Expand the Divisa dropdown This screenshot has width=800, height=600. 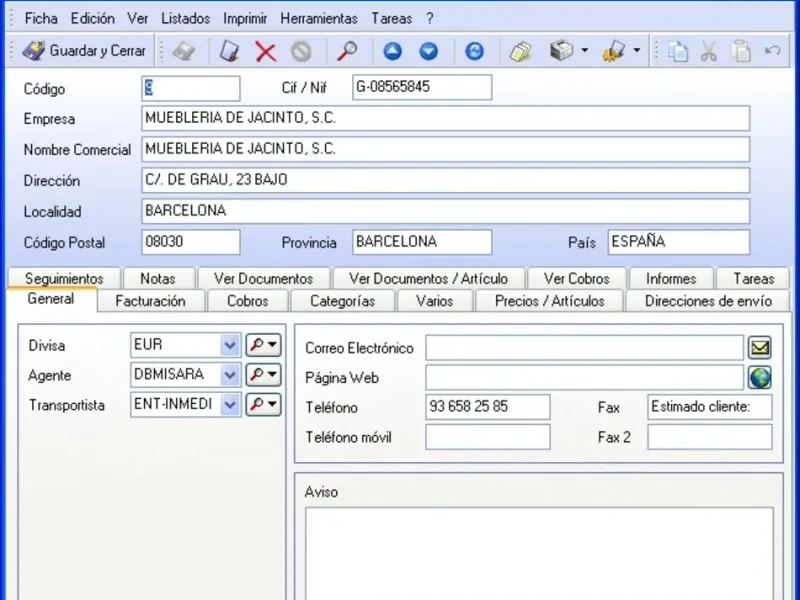pos(231,346)
